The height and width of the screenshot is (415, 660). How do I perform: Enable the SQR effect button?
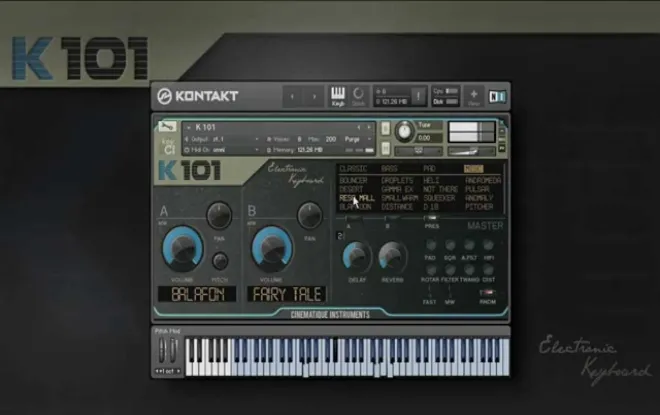click(x=450, y=245)
